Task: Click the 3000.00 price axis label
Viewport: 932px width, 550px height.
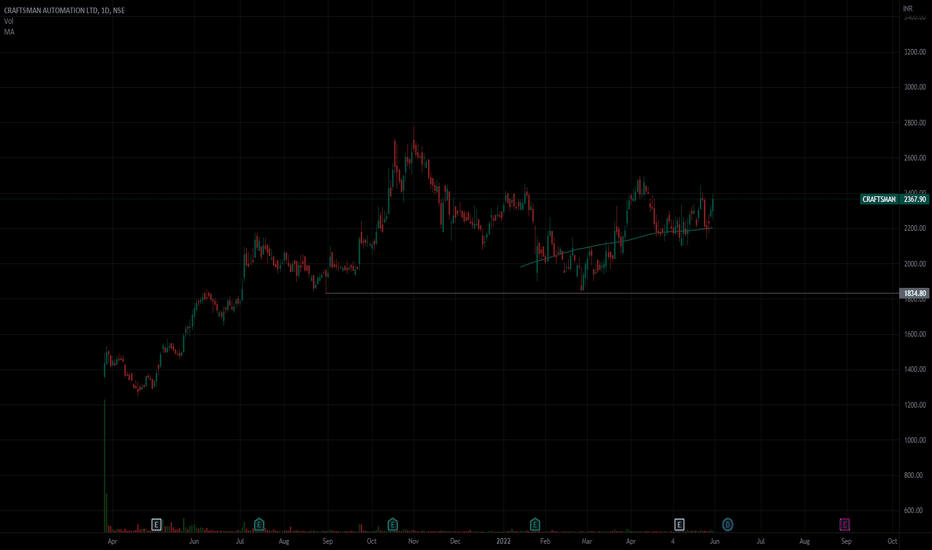Action: click(915, 87)
